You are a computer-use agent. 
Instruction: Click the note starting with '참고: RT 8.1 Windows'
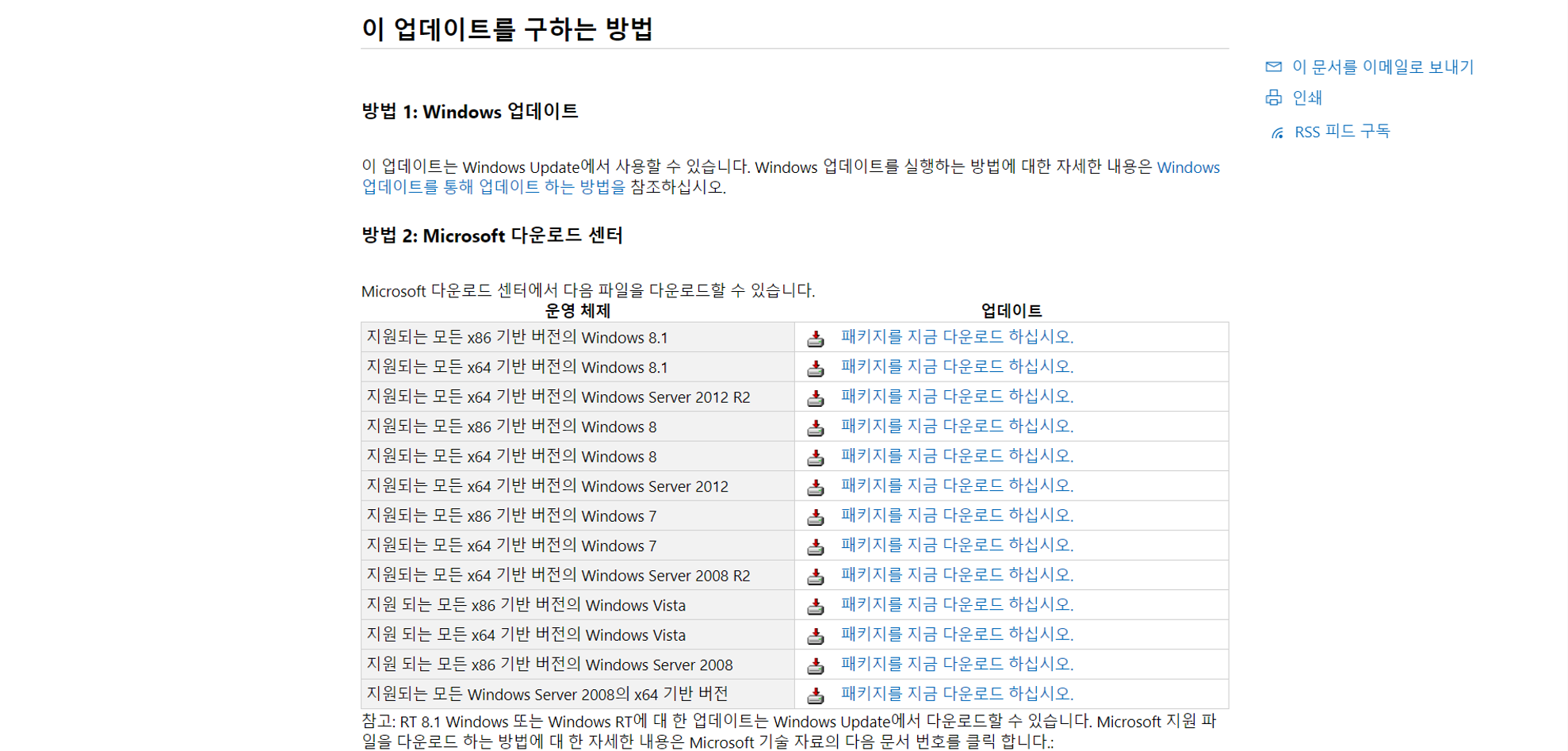tap(790, 731)
